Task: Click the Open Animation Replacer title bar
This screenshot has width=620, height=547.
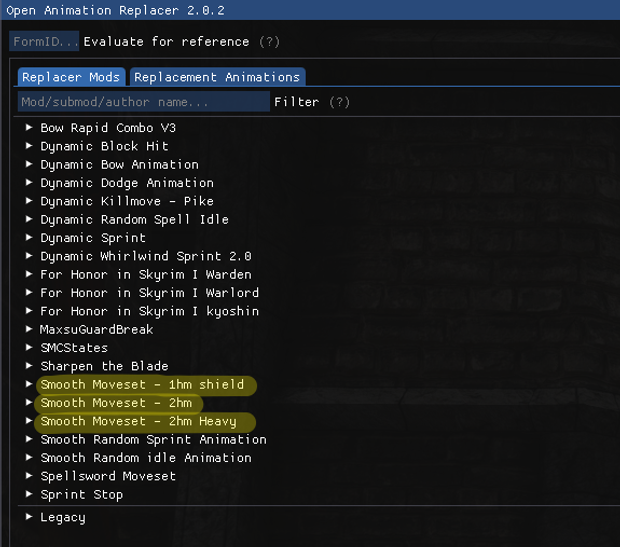Action: click(x=310, y=11)
